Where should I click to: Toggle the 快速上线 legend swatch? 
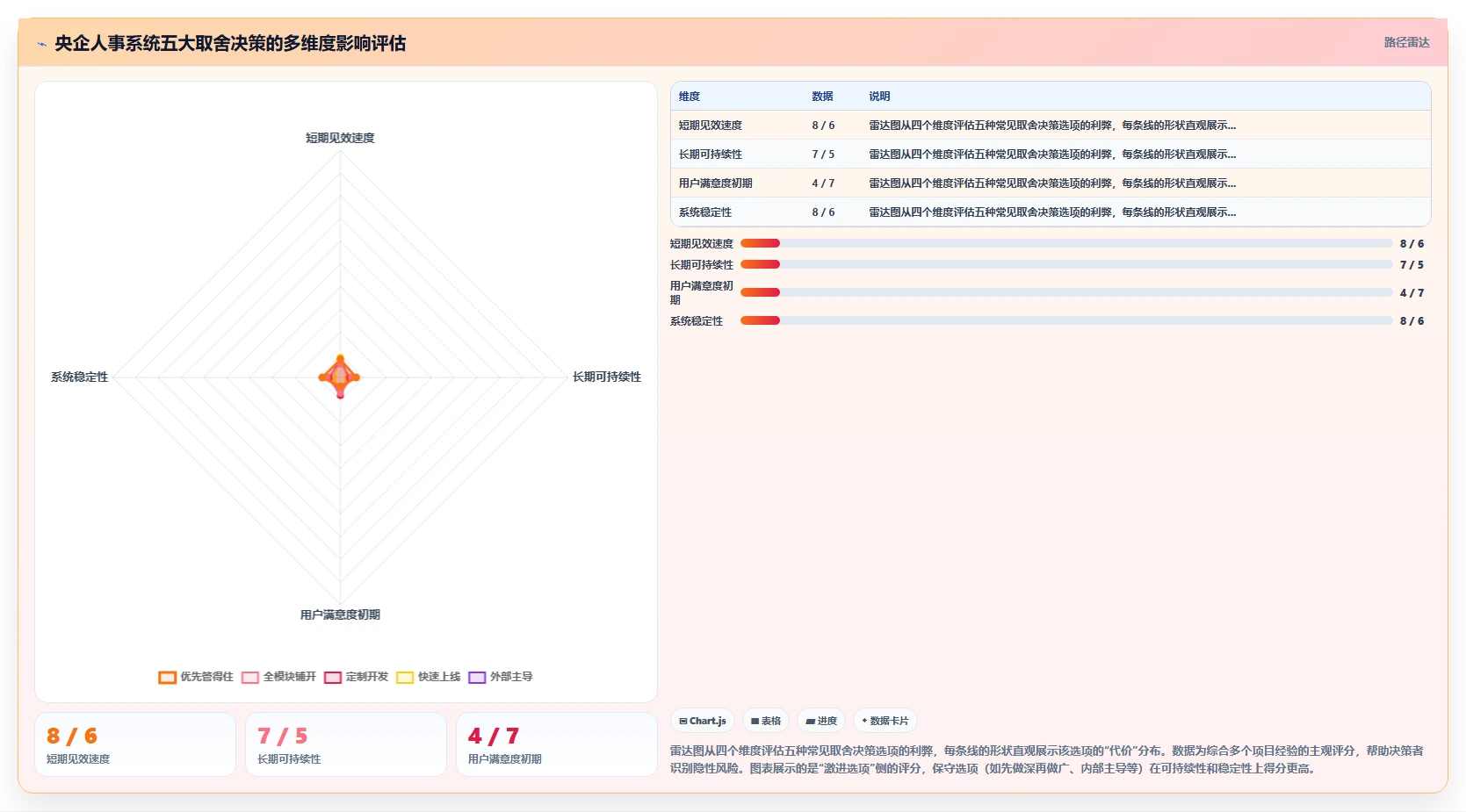[x=405, y=677]
